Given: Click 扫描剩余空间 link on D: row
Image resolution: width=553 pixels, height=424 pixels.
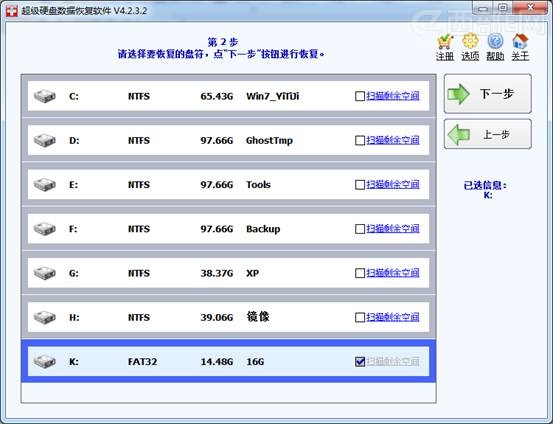Looking at the screenshot, I should coord(393,140).
